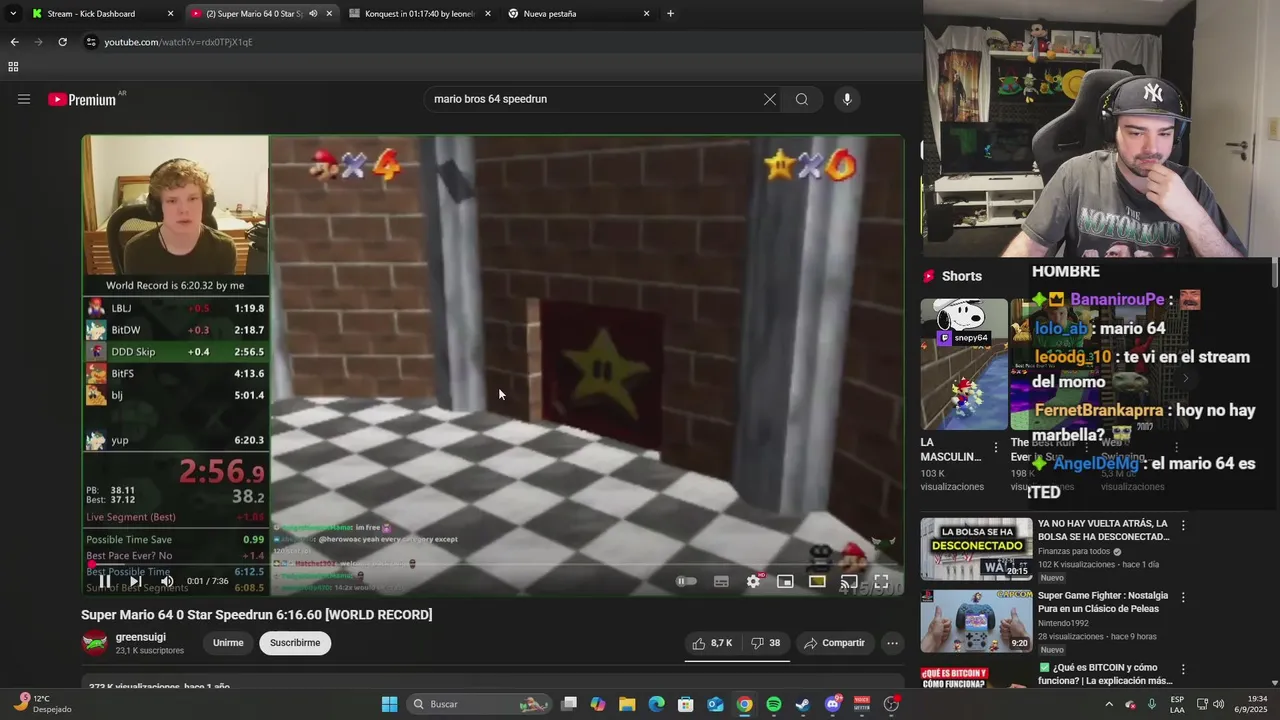This screenshot has height=720, width=1280.
Task: View site information icon in address bar
Action: click(x=91, y=42)
